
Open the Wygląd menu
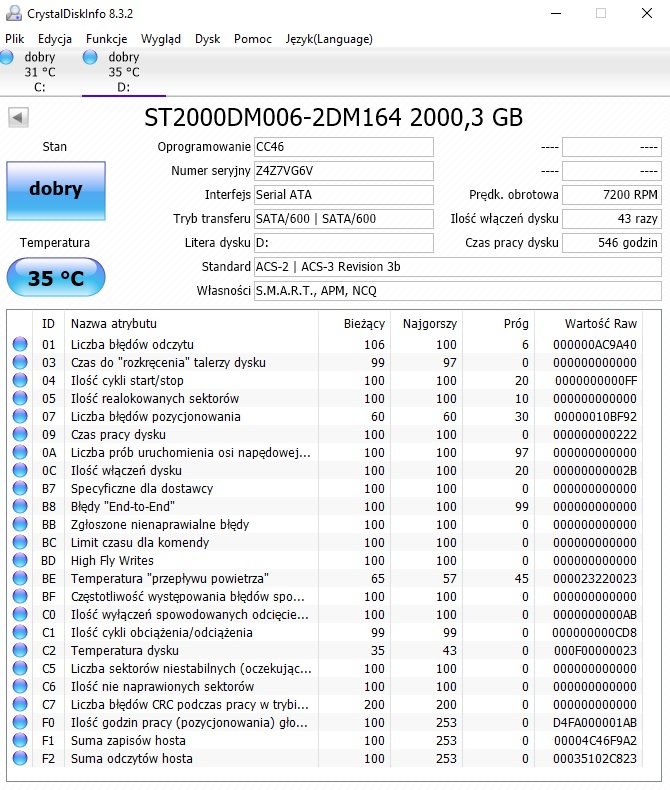[161, 39]
